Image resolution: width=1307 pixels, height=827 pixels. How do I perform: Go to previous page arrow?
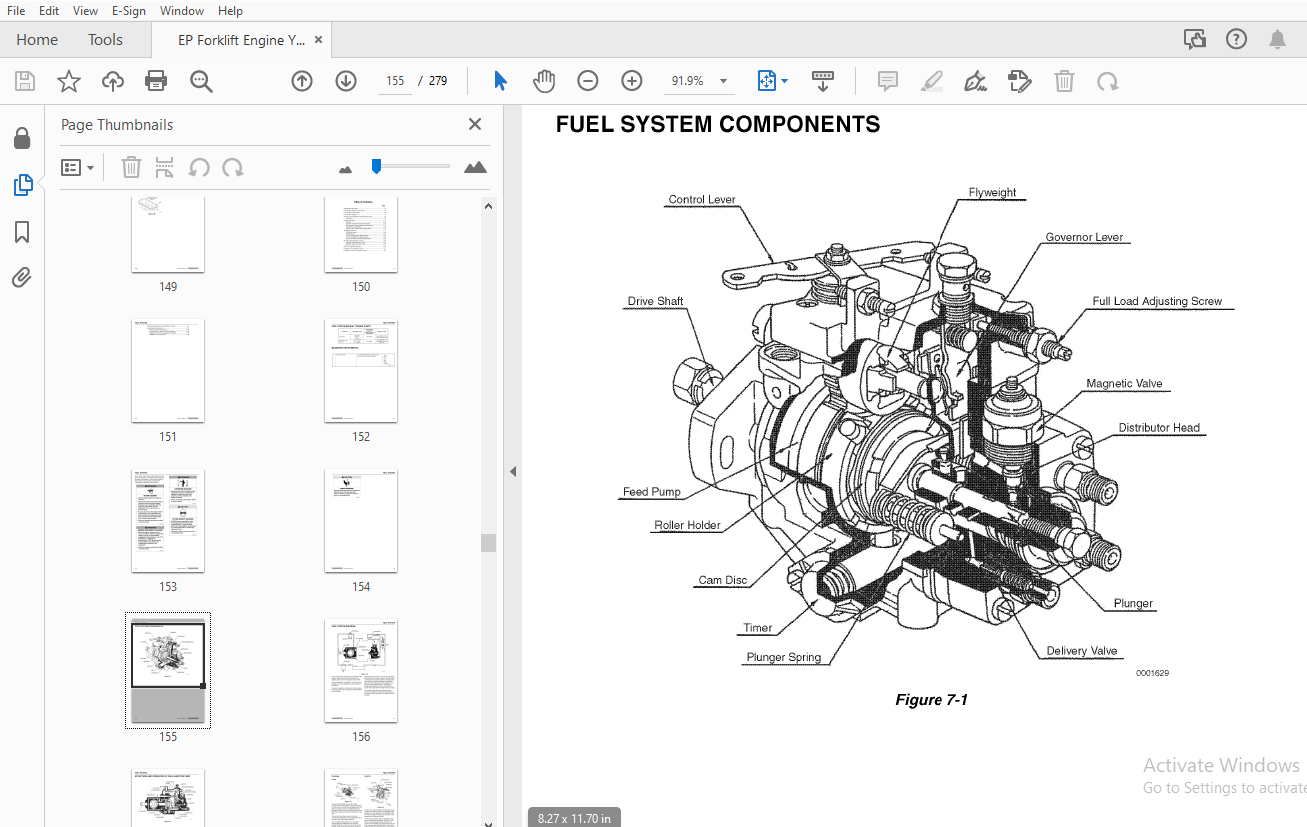click(302, 81)
